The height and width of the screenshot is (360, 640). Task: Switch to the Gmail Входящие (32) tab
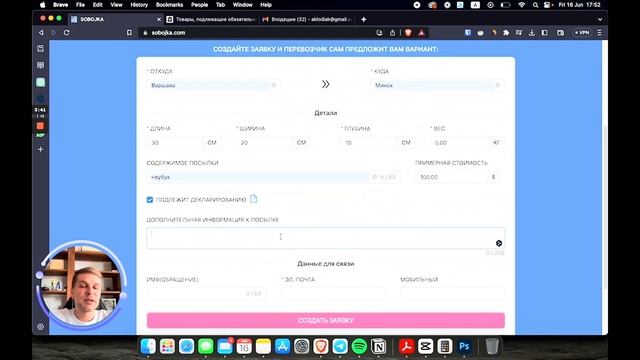click(307, 19)
